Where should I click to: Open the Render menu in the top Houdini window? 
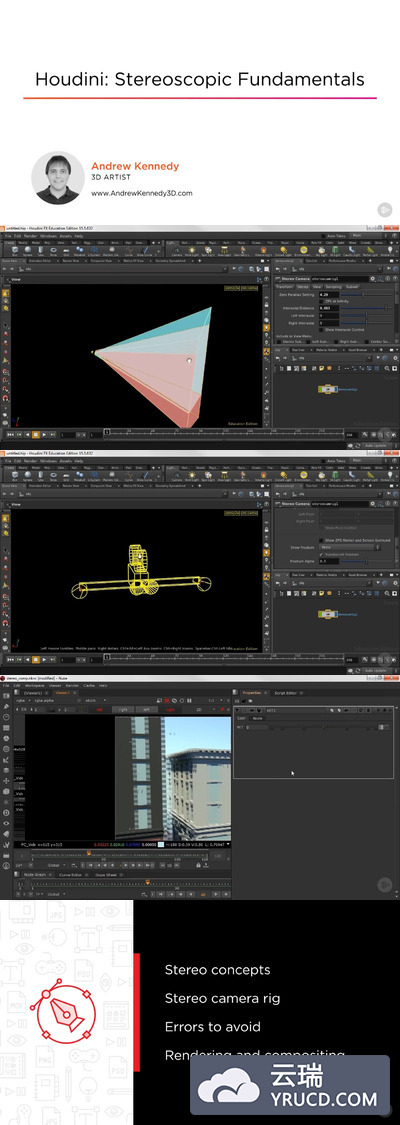[29, 235]
